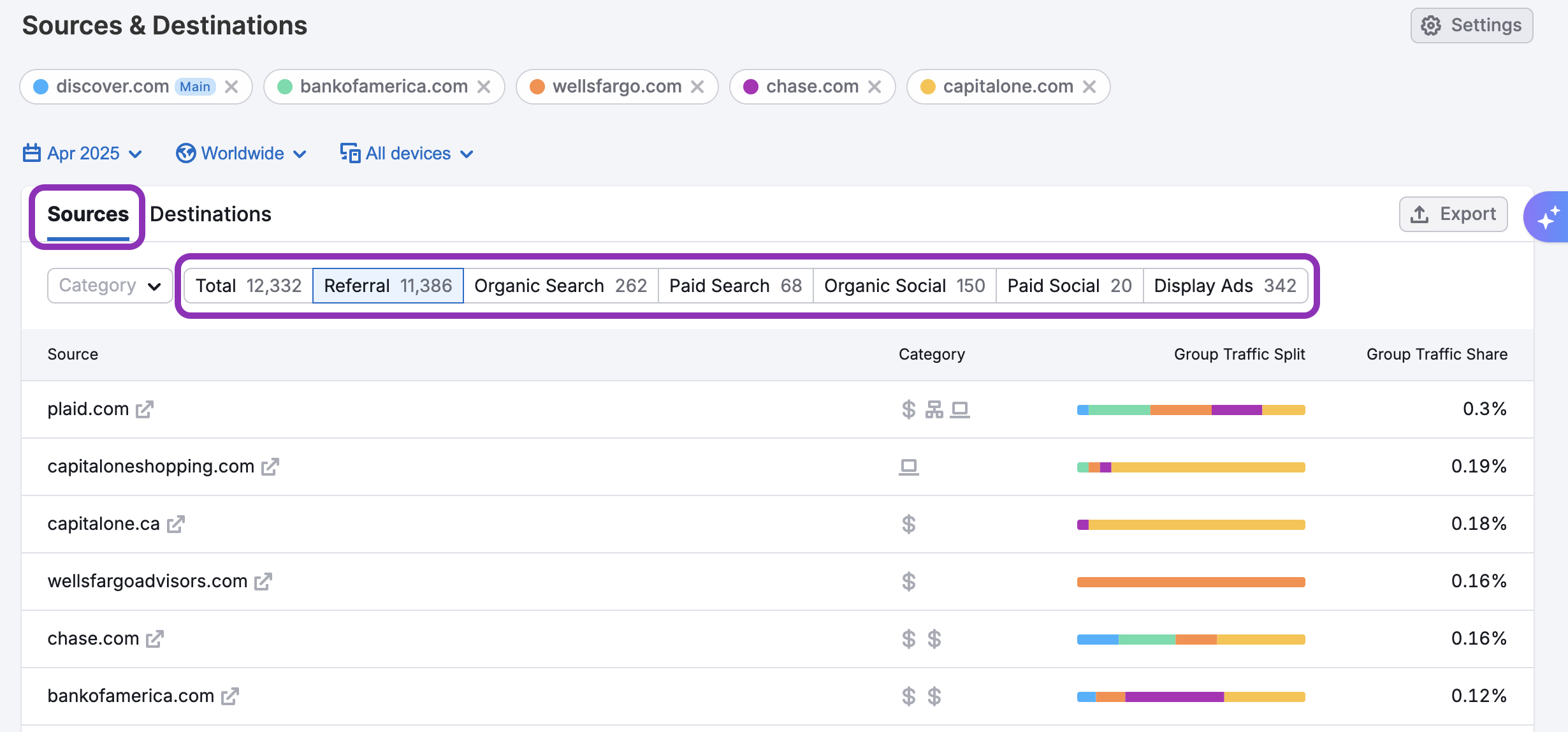Open plaid.com external link icon
Screen dimensions: 1568x732
click(145, 409)
